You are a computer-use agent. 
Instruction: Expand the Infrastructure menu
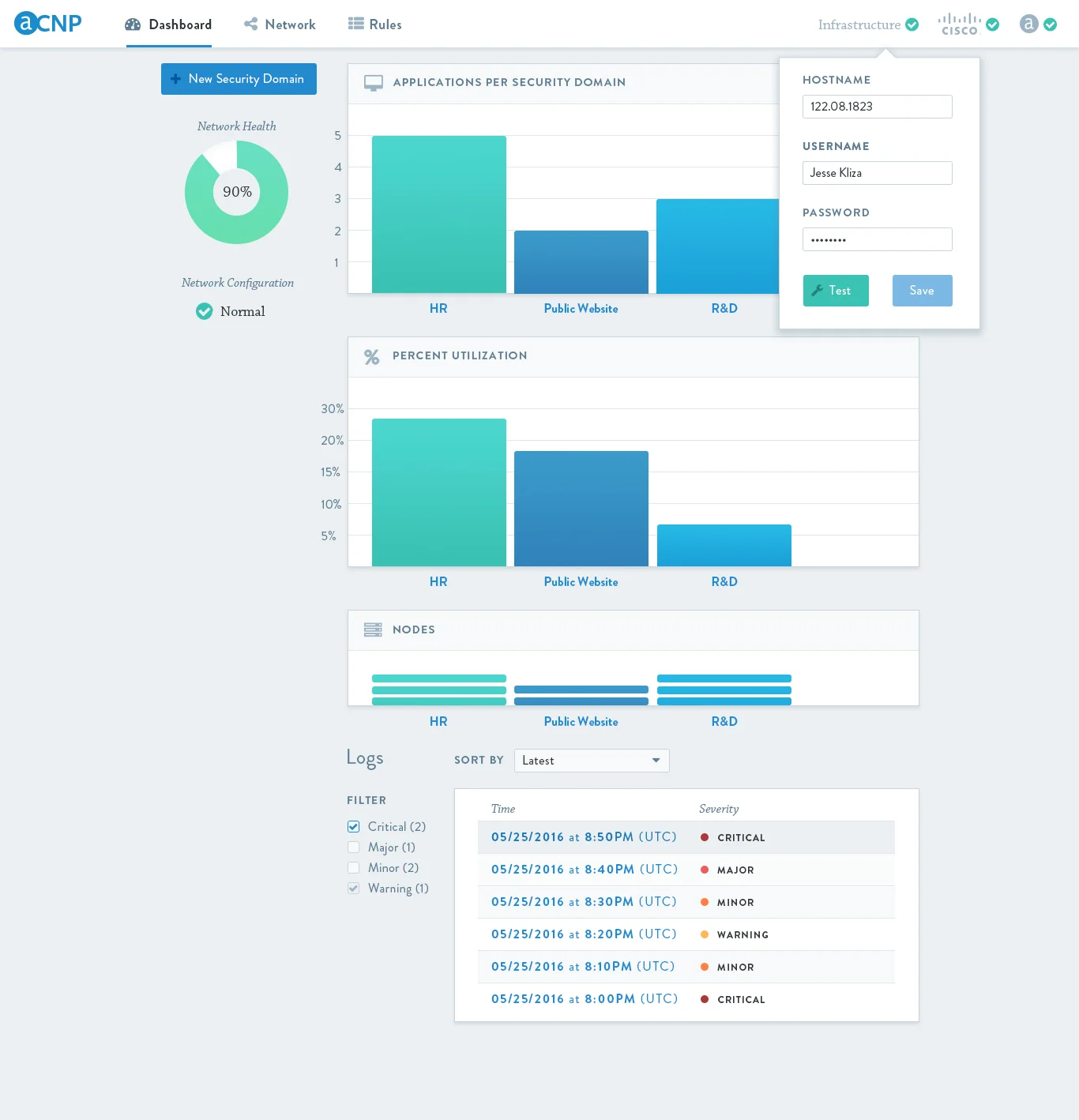click(859, 24)
